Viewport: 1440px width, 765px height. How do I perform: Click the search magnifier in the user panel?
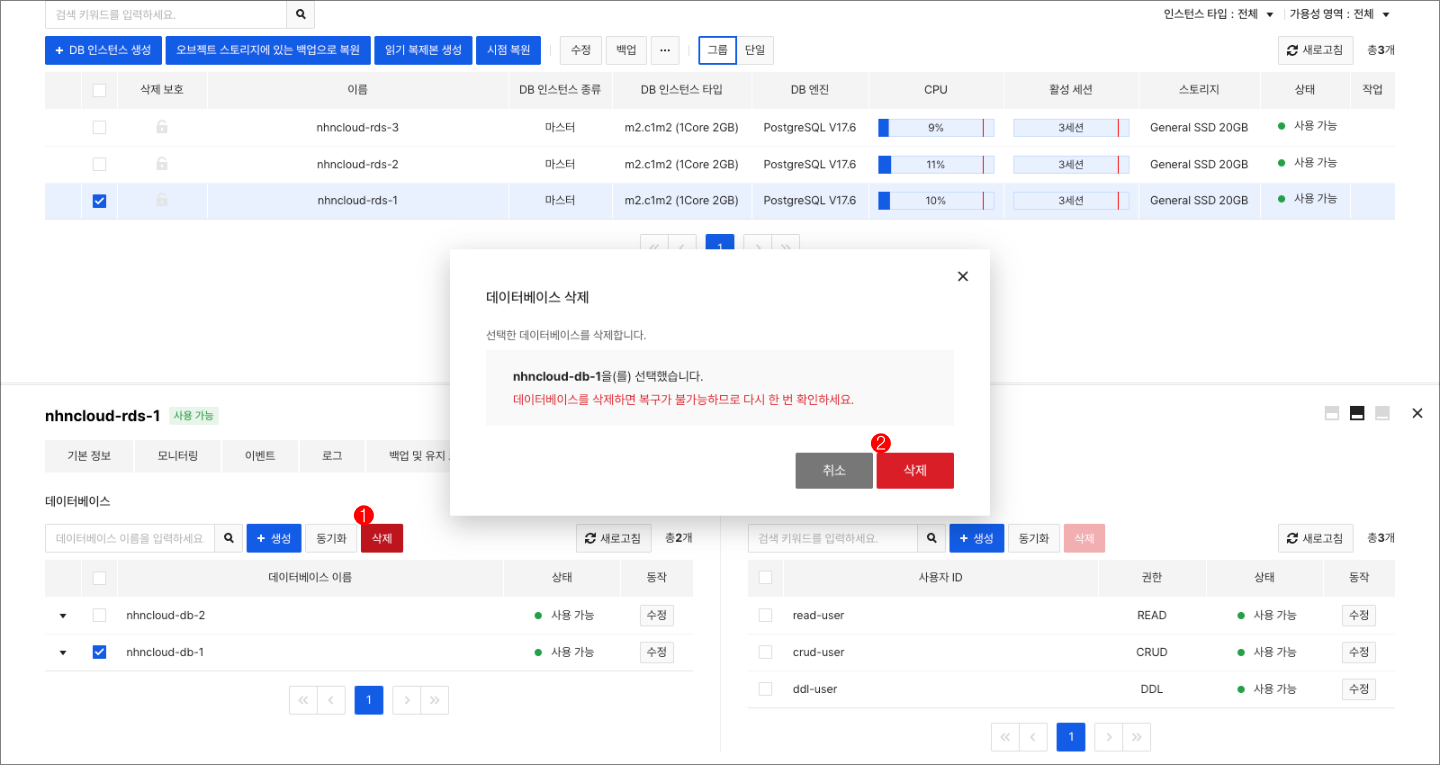coord(931,537)
